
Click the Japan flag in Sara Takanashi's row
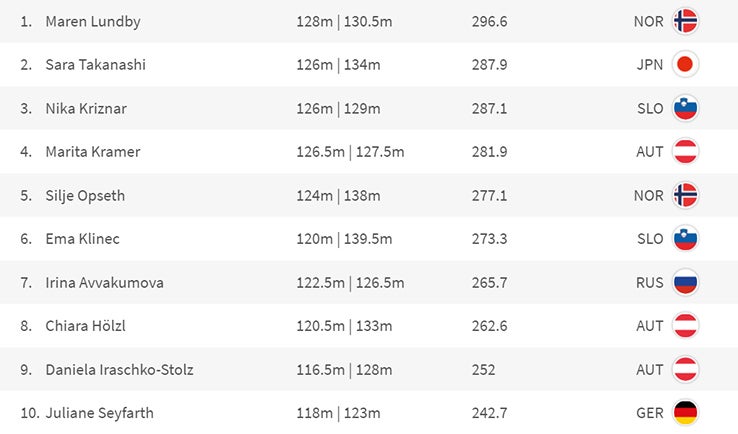[x=685, y=65]
